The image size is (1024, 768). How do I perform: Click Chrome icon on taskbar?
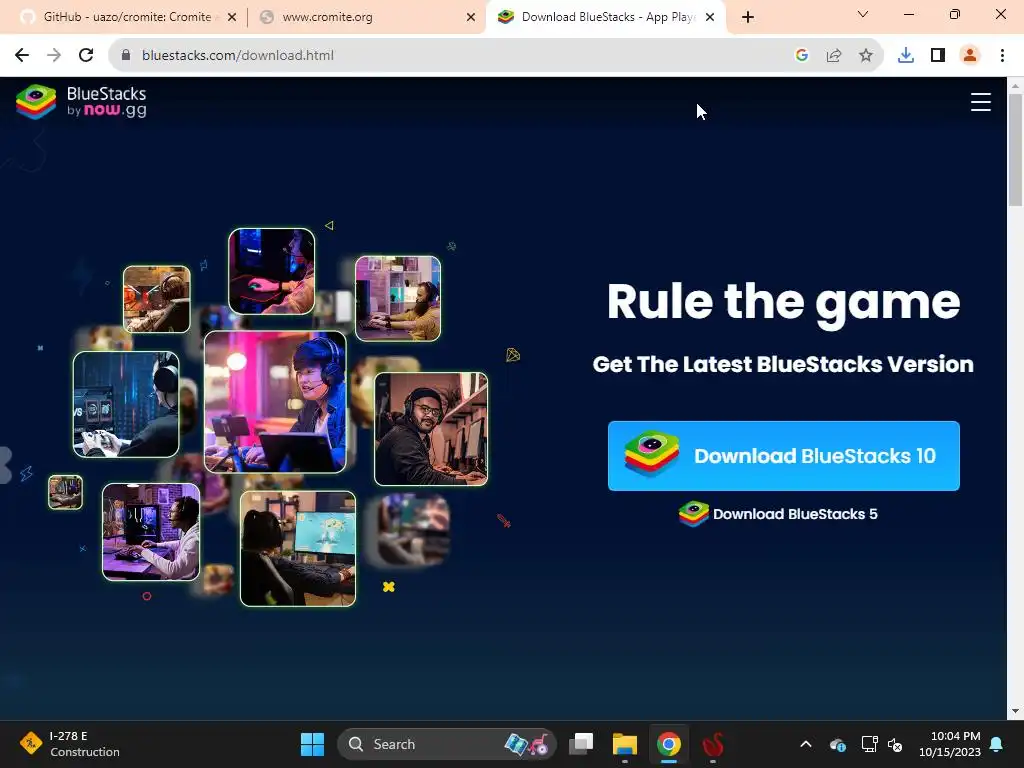click(x=669, y=744)
